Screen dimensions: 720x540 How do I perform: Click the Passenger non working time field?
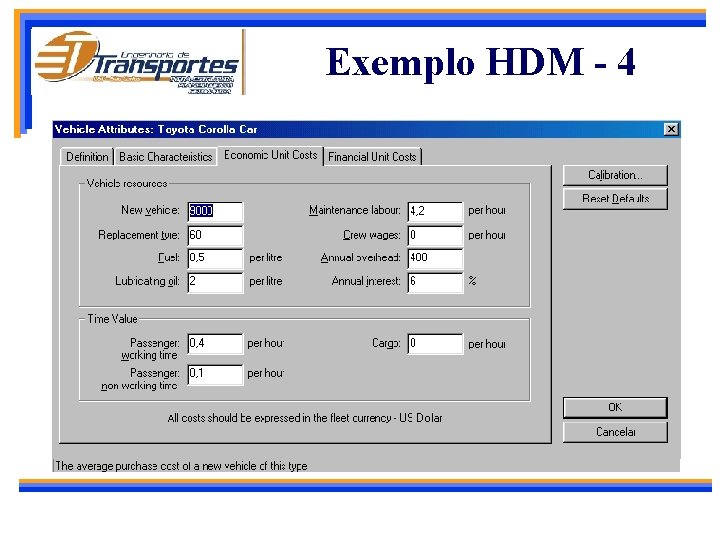point(215,374)
